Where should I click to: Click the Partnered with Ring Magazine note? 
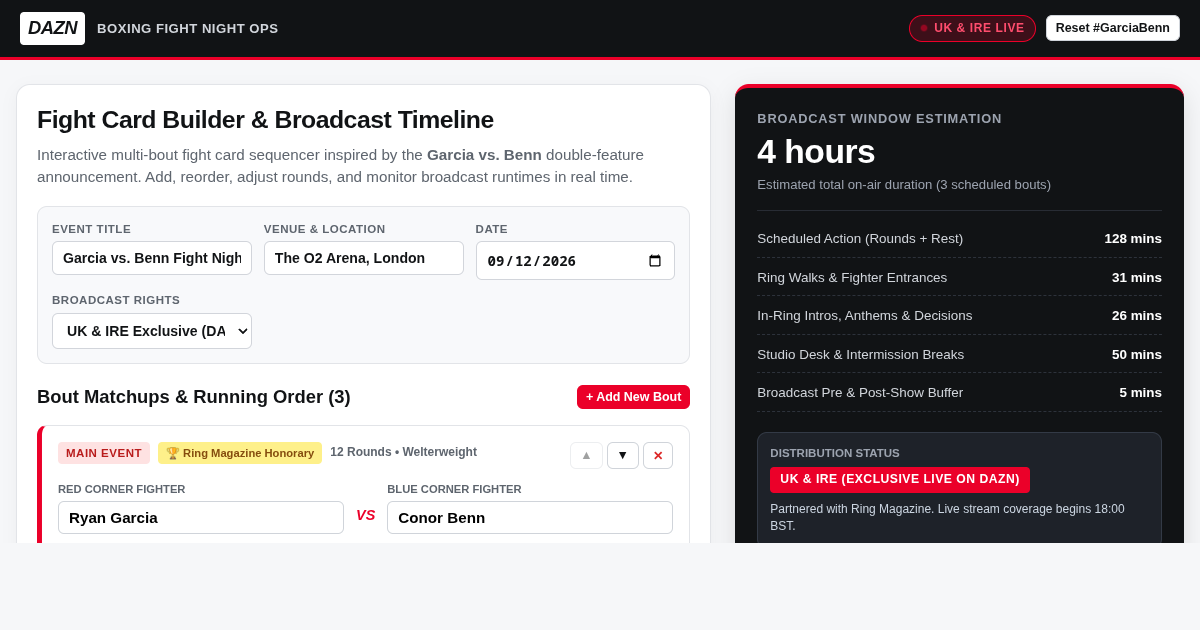[947, 517]
